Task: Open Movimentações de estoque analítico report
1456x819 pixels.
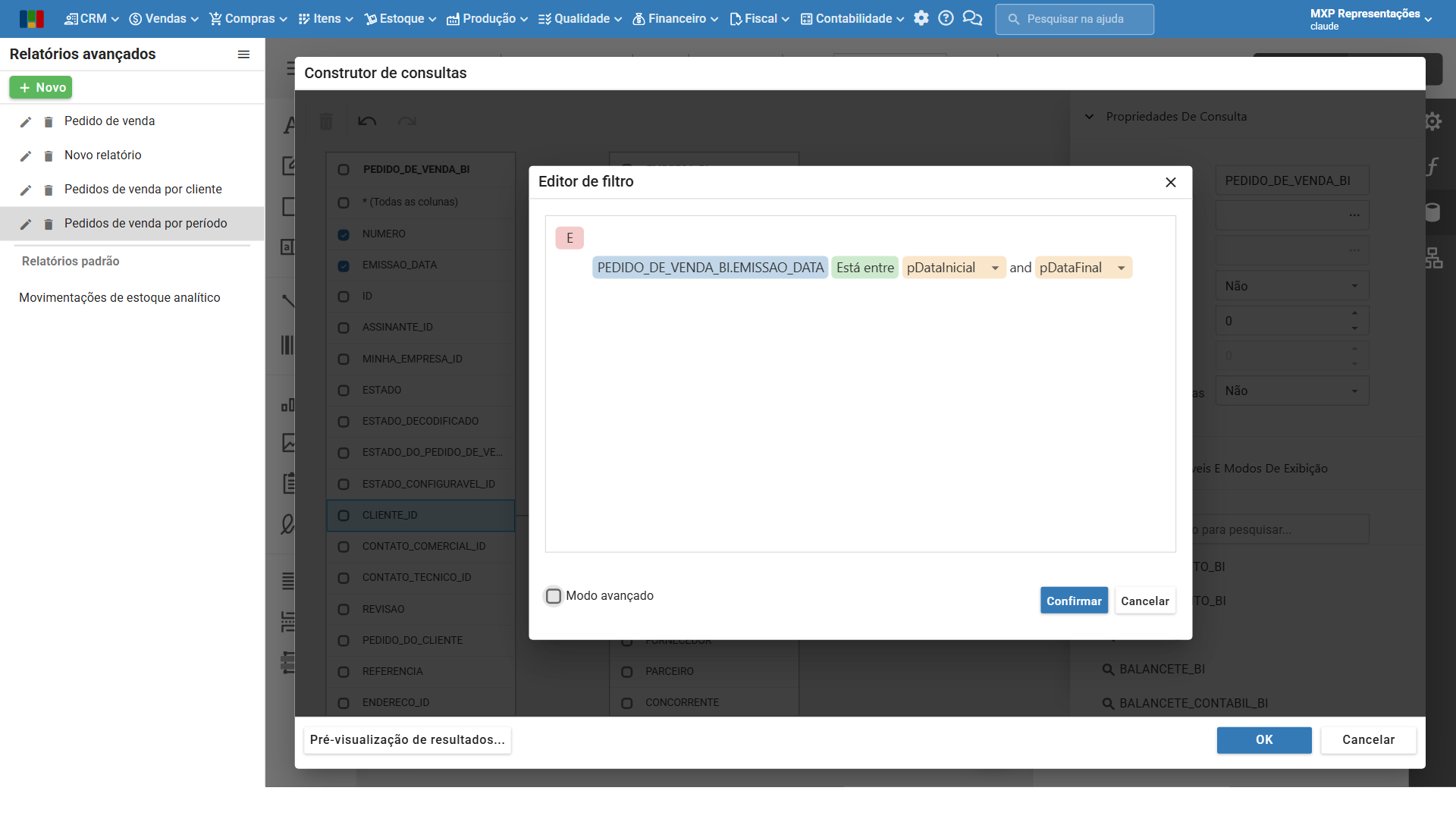Action: [120, 298]
